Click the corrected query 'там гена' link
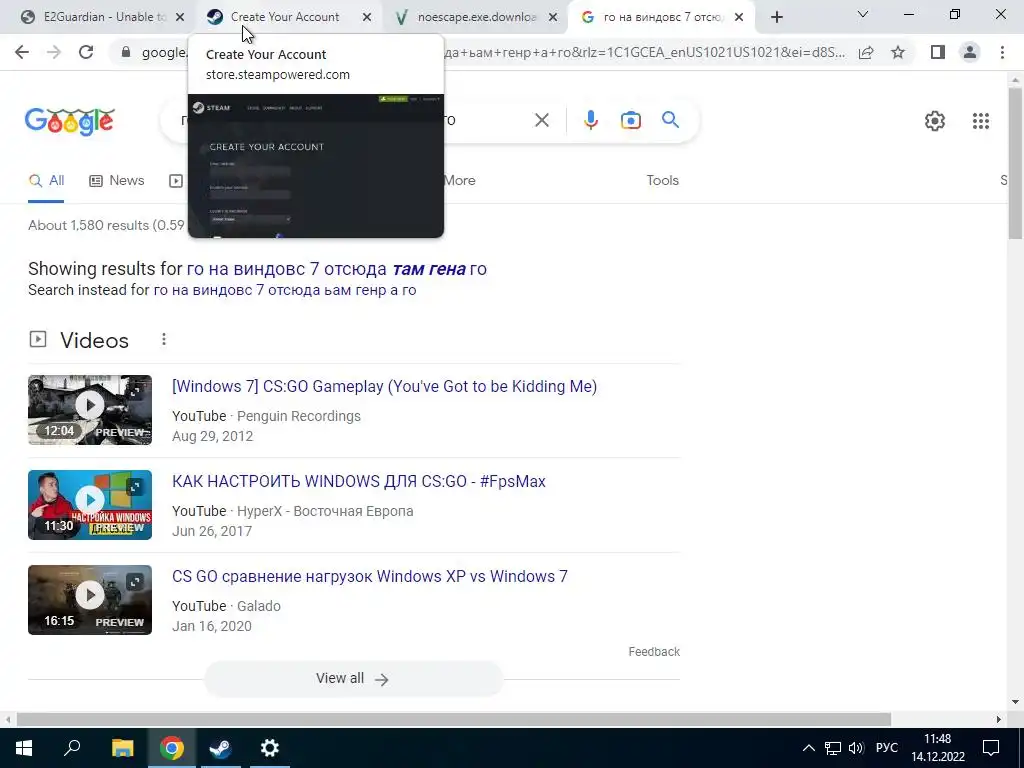Screen dimensions: 1024x768 pyautogui.click(x=428, y=269)
